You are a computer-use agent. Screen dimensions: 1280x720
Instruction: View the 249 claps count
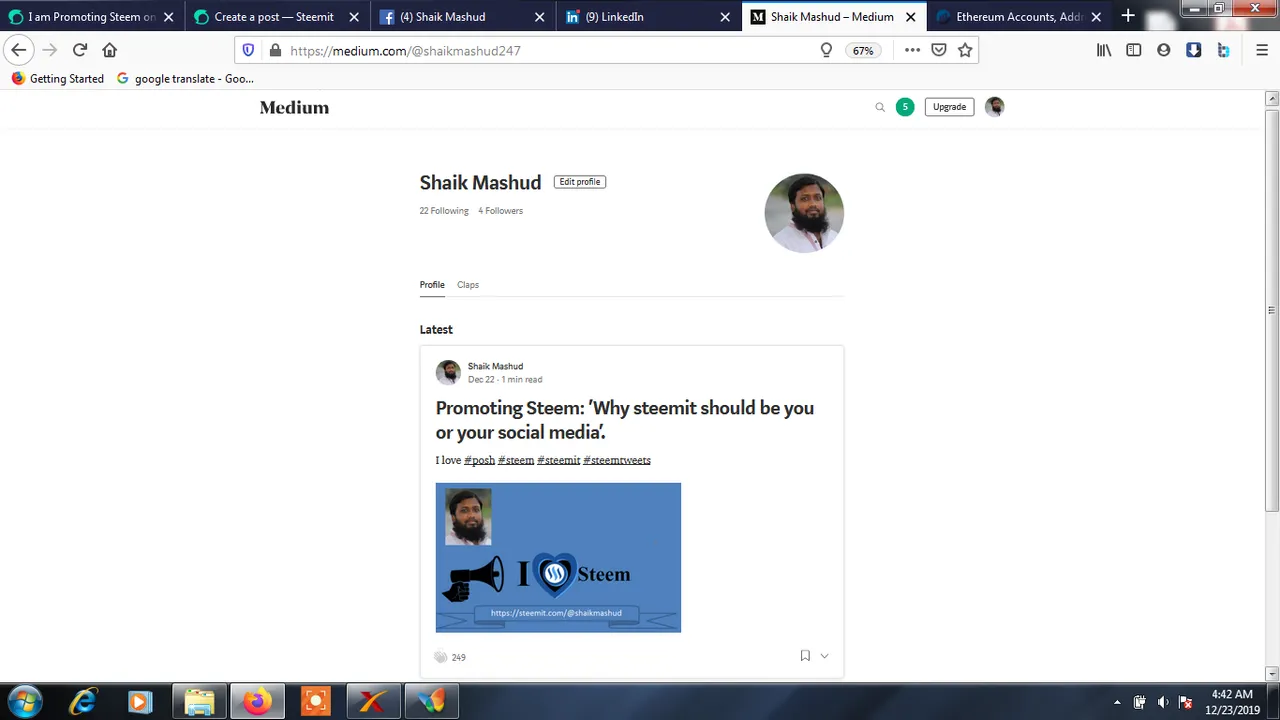click(x=459, y=657)
